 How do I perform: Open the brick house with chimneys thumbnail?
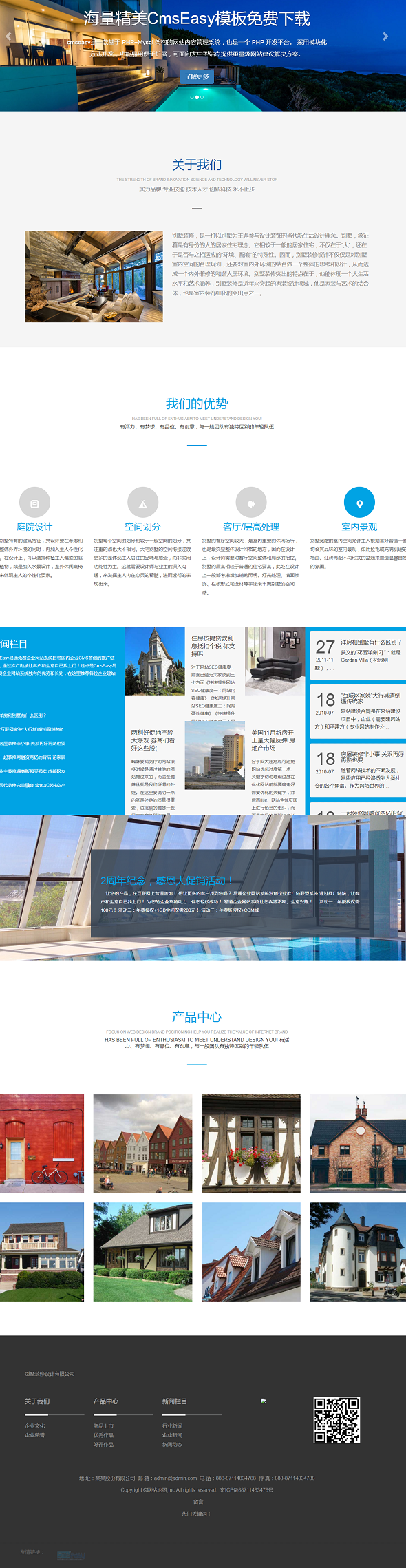(358, 1144)
